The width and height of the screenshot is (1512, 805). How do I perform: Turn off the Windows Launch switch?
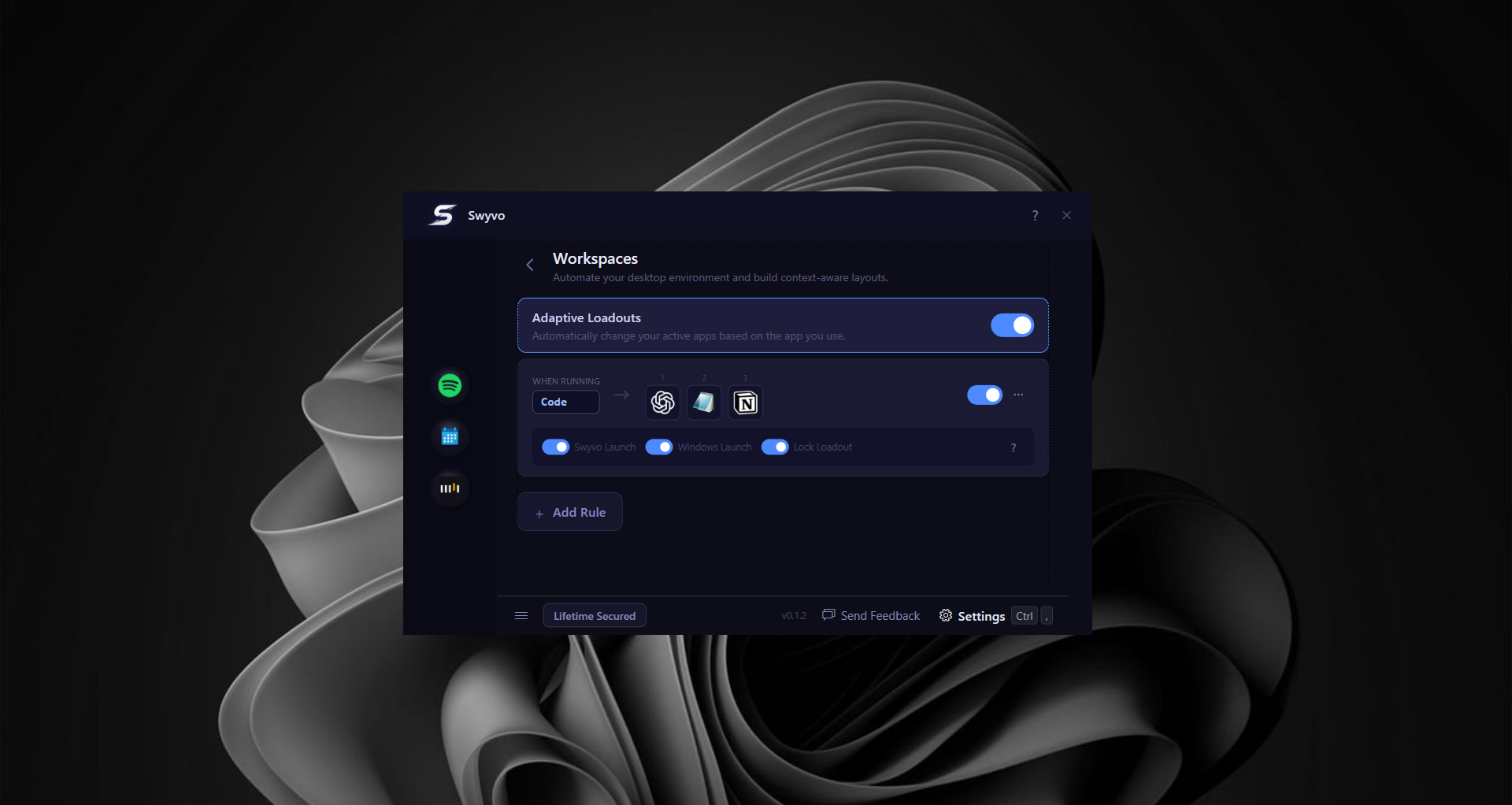pos(659,447)
